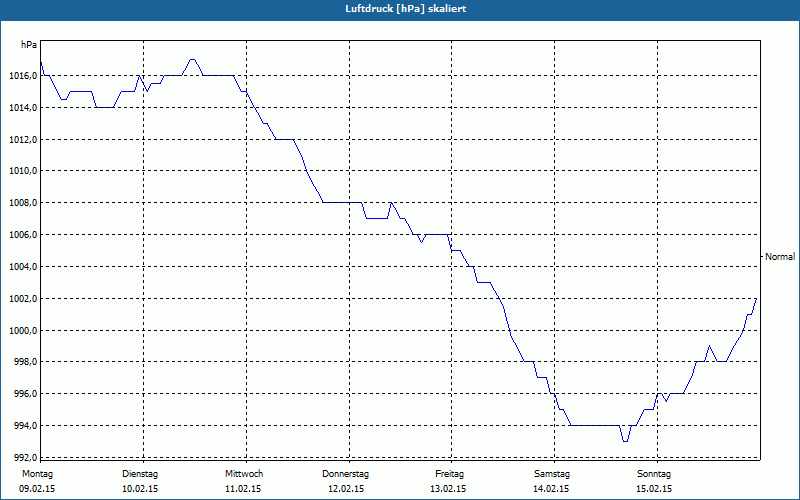800x500 pixels.
Task: Click the 'Sonntag' day label
Action: tap(654, 474)
